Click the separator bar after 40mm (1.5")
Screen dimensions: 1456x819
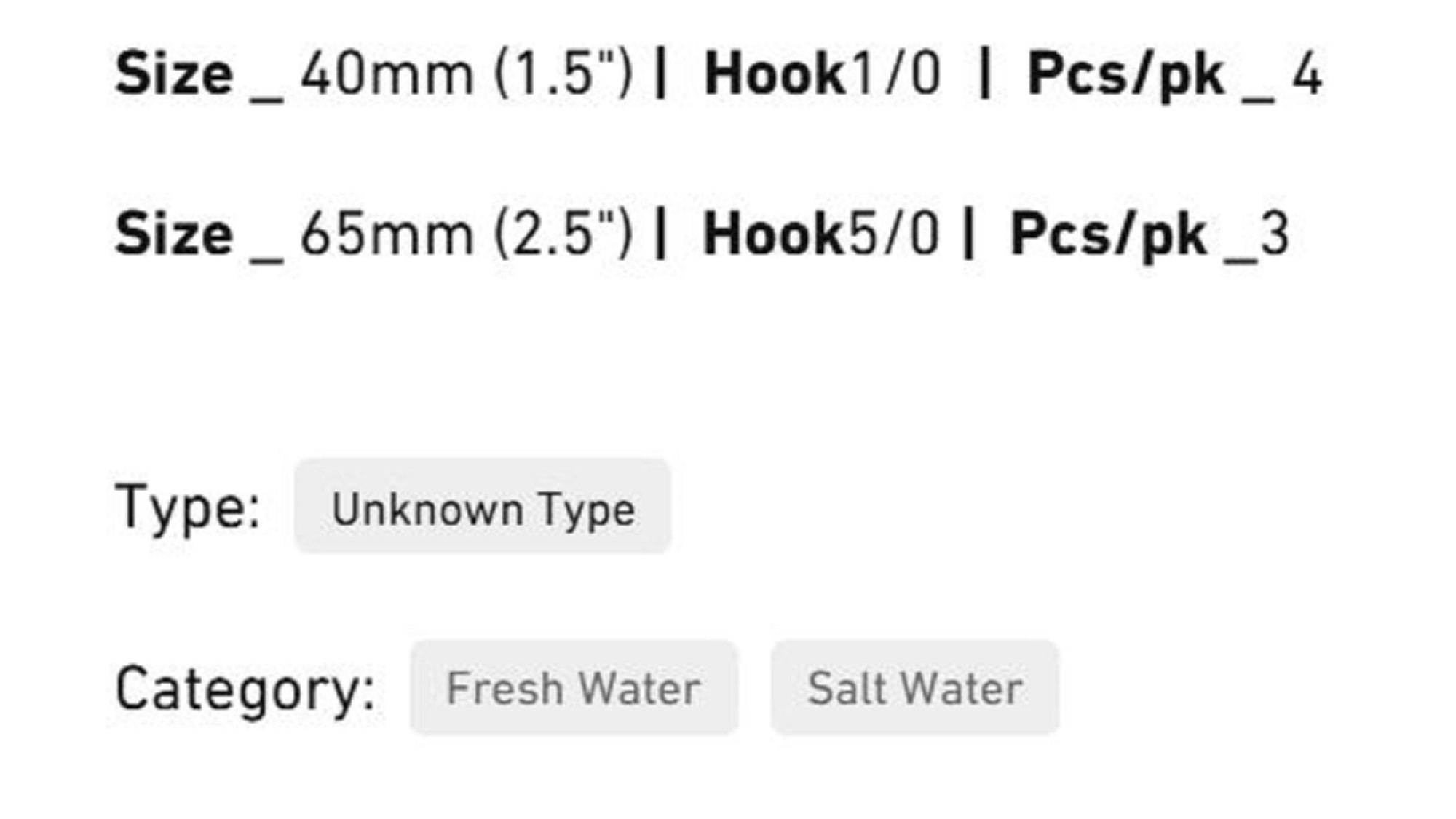(x=661, y=74)
